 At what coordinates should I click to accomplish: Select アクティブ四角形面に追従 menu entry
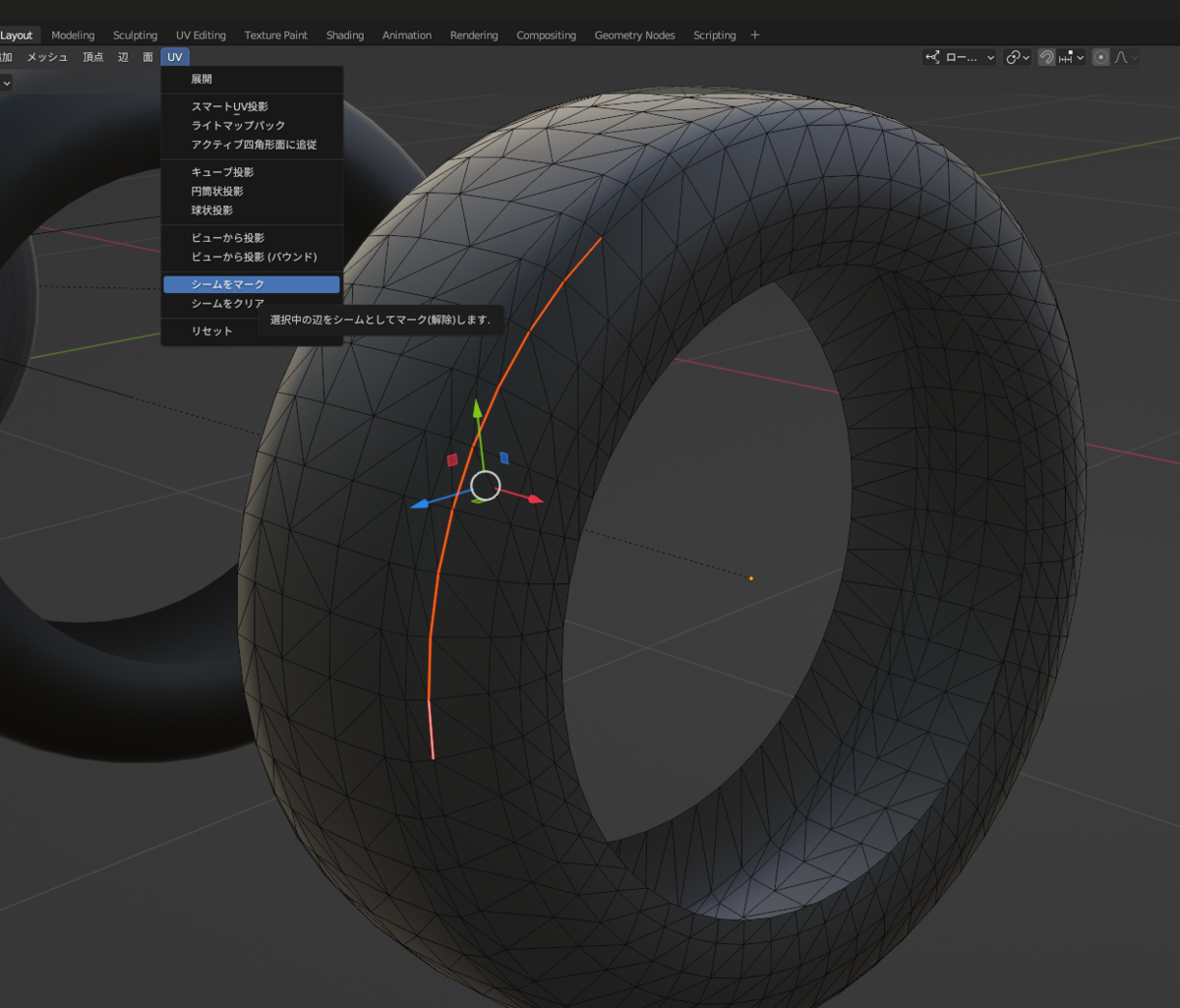point(252,146)
